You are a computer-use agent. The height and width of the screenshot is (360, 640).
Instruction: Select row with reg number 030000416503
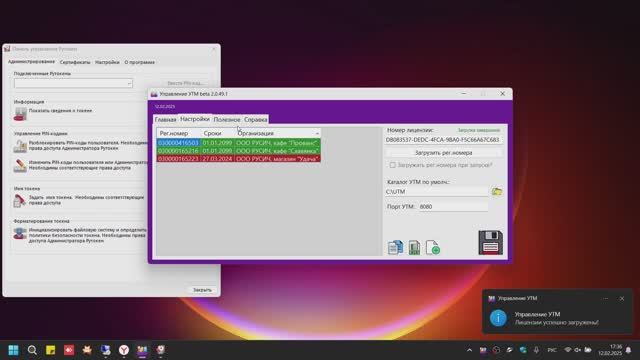coord(239,143)
